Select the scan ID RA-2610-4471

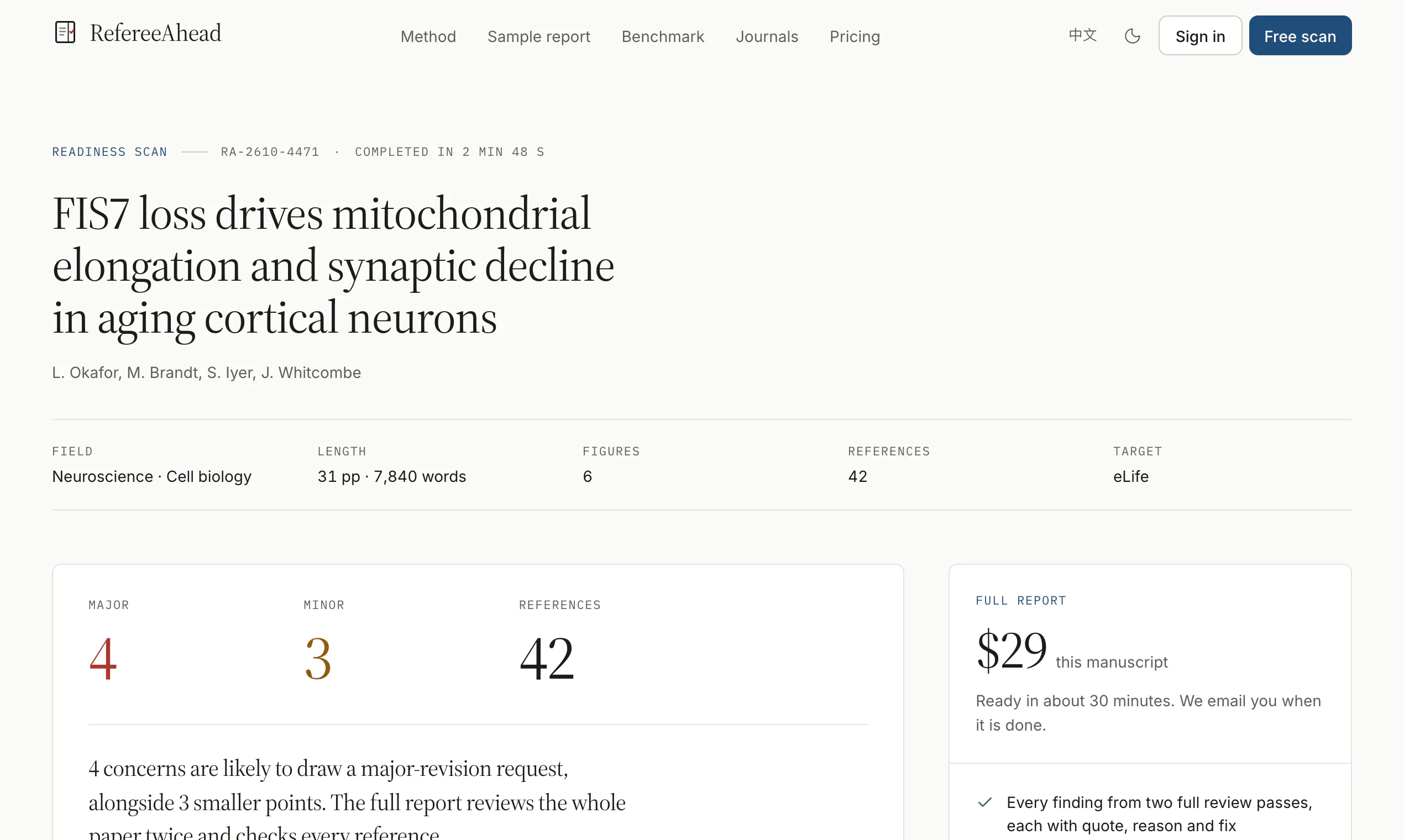pyautogui.click(x=270, y=152)
